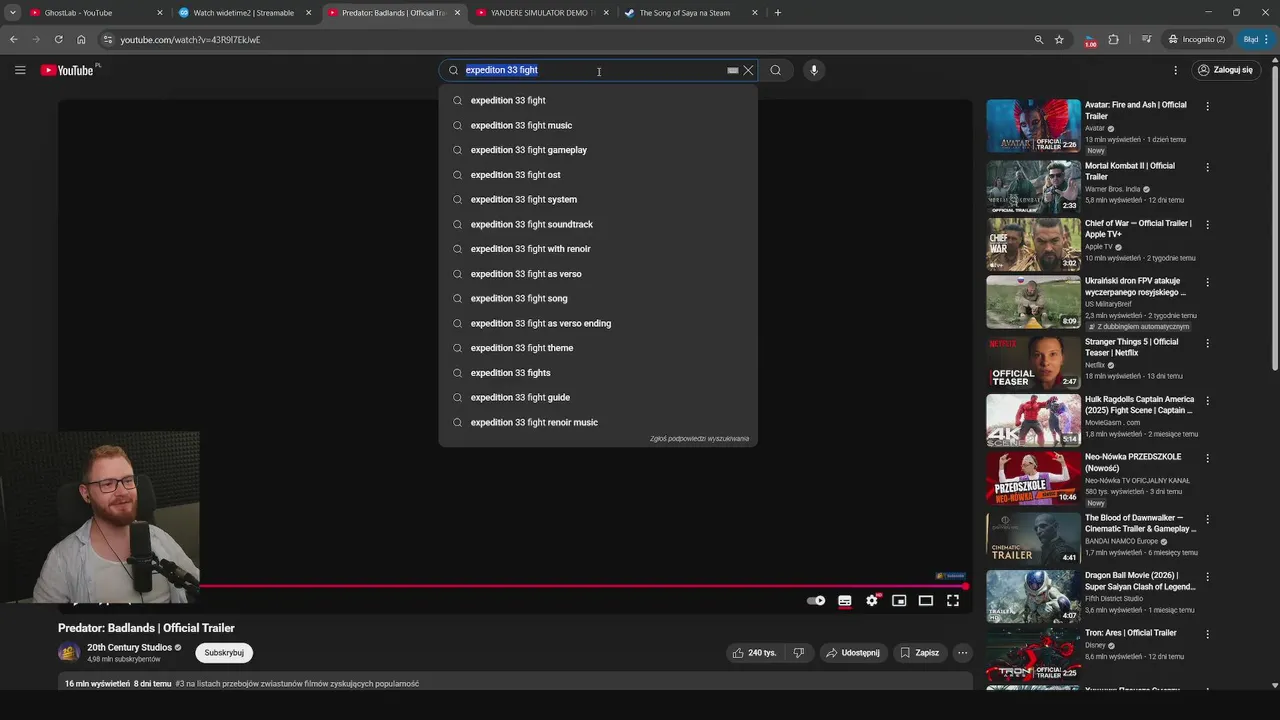The width and height of the screenshot is (1280, 720).
Task: Open the YouTube guide hamburger menu
Action: tap(20, 70)
